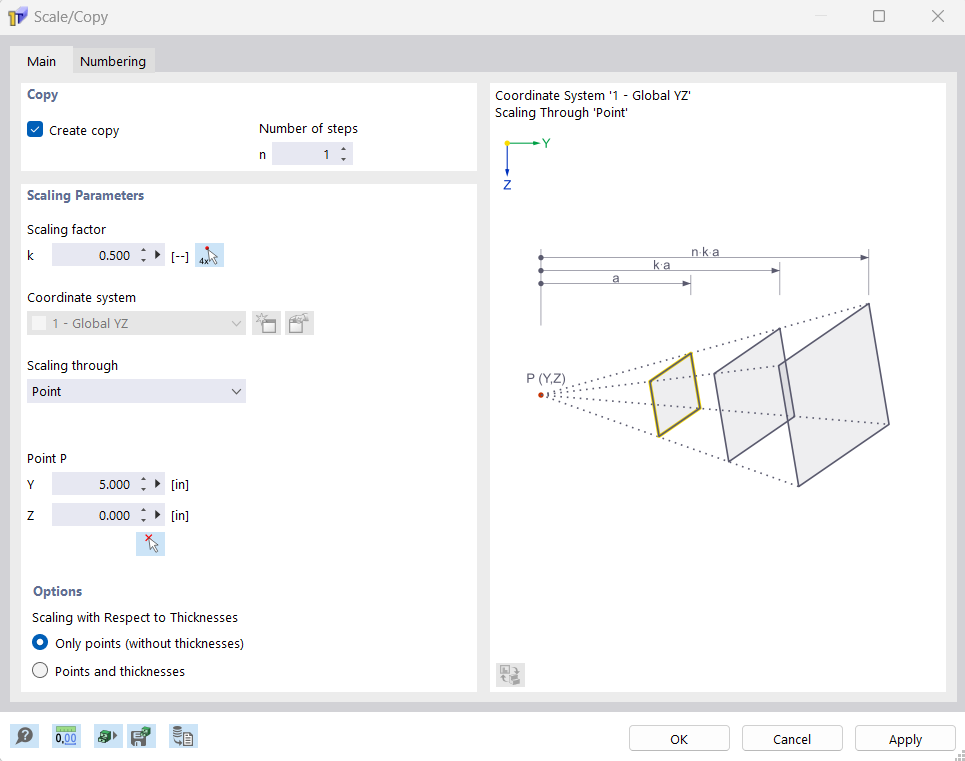Select Points and thicknesses option
The image size is (965, 761).
click(x=40, y=671)
